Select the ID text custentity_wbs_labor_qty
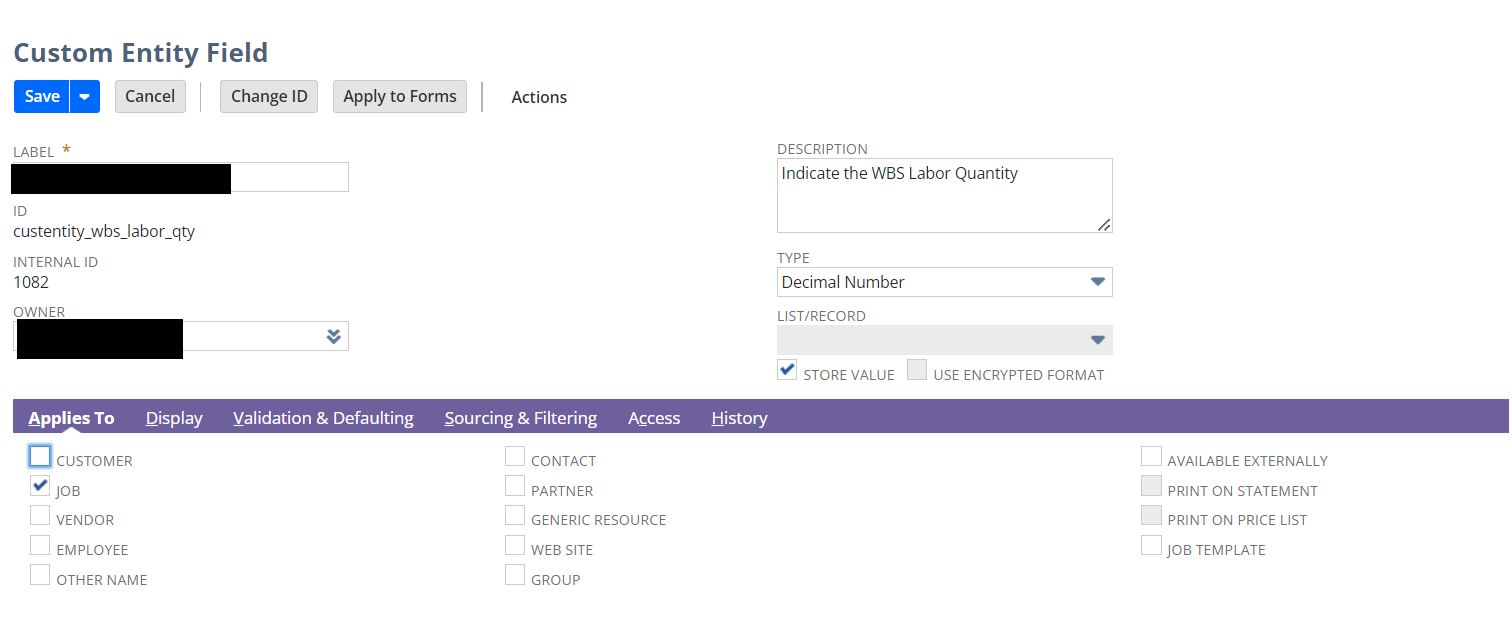Image resolution: width=1512 pixels, height=627 pixels. pos(104,232)
